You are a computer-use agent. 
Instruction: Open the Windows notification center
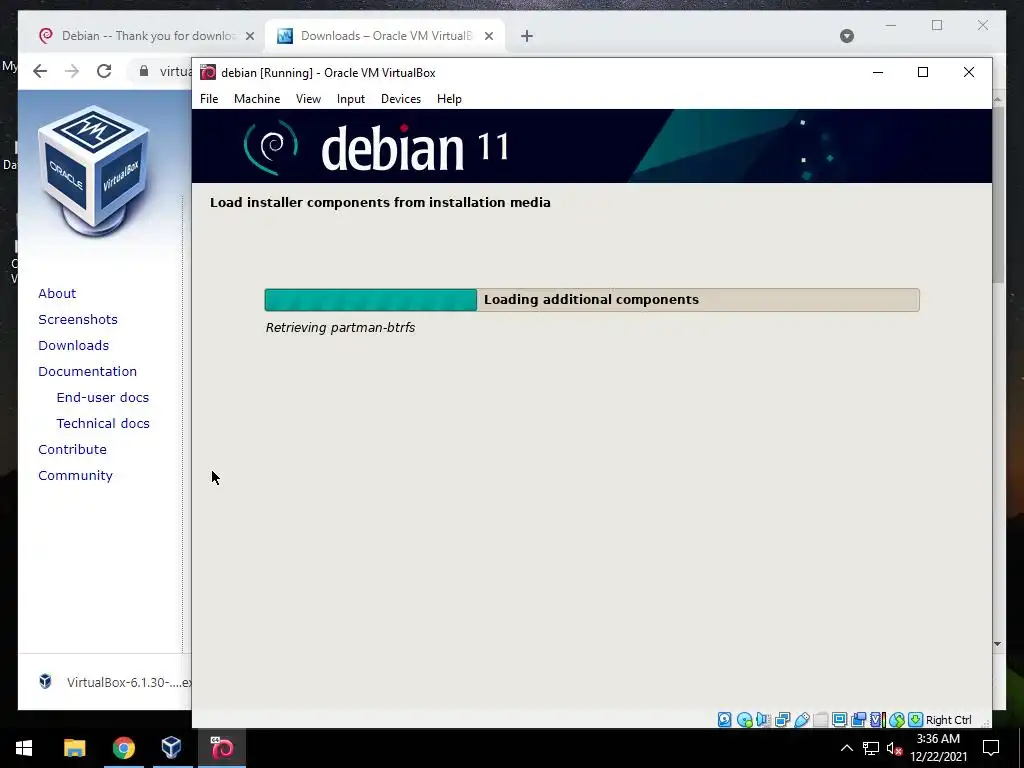991,748
